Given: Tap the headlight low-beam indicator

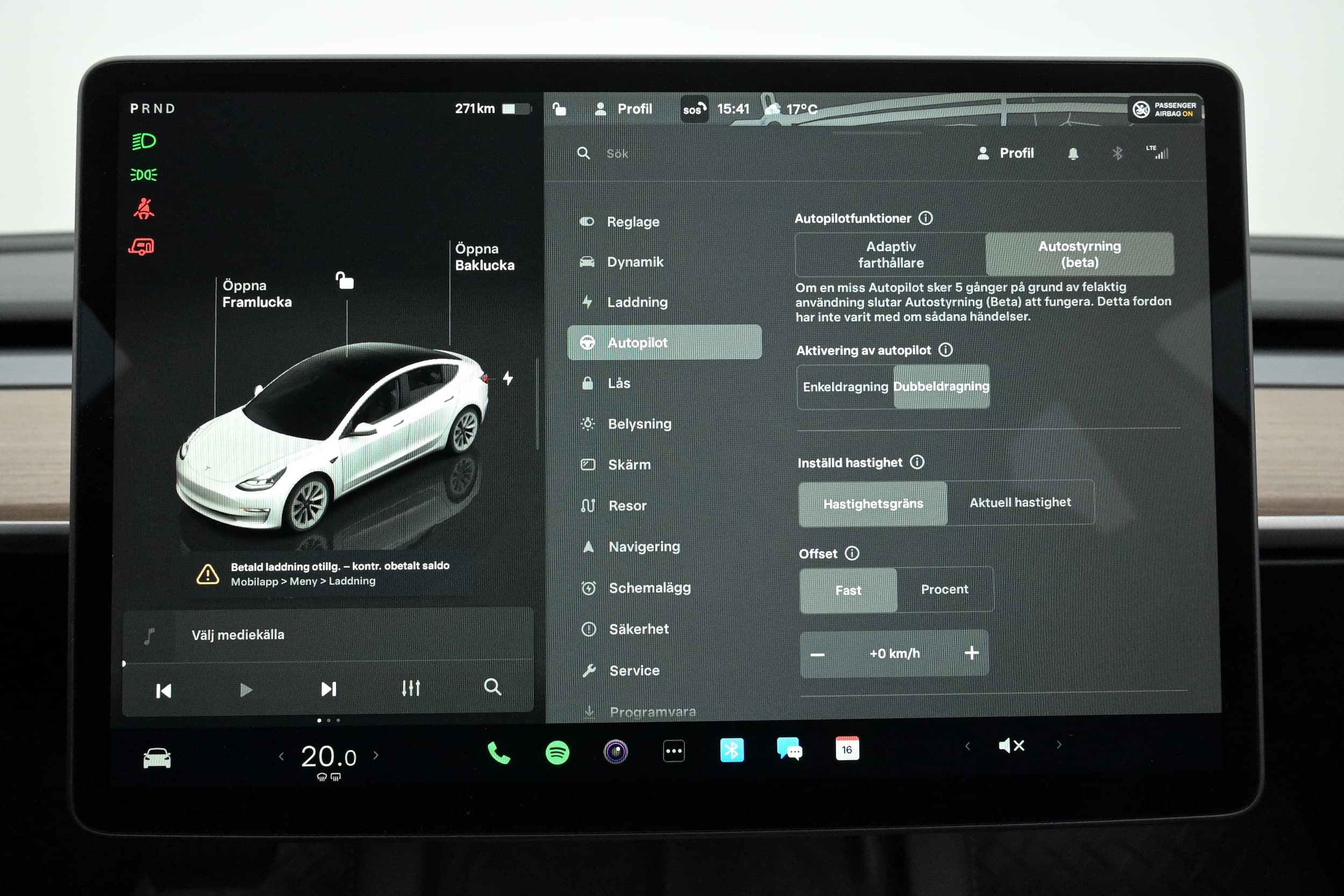Looking at the screenshot, I should tap(144, 141).
